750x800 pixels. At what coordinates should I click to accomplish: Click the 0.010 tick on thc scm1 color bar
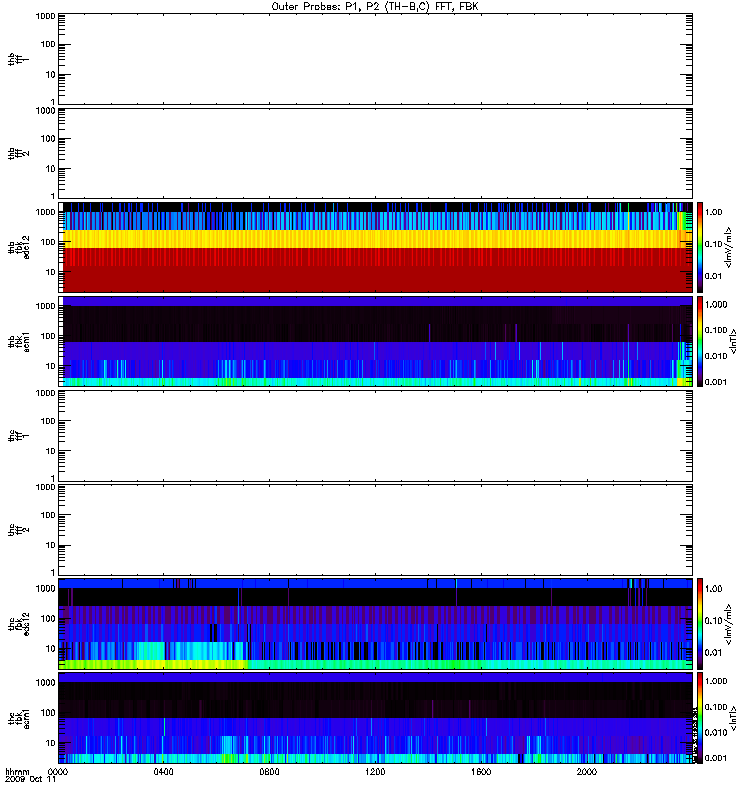tap(716, 733)
